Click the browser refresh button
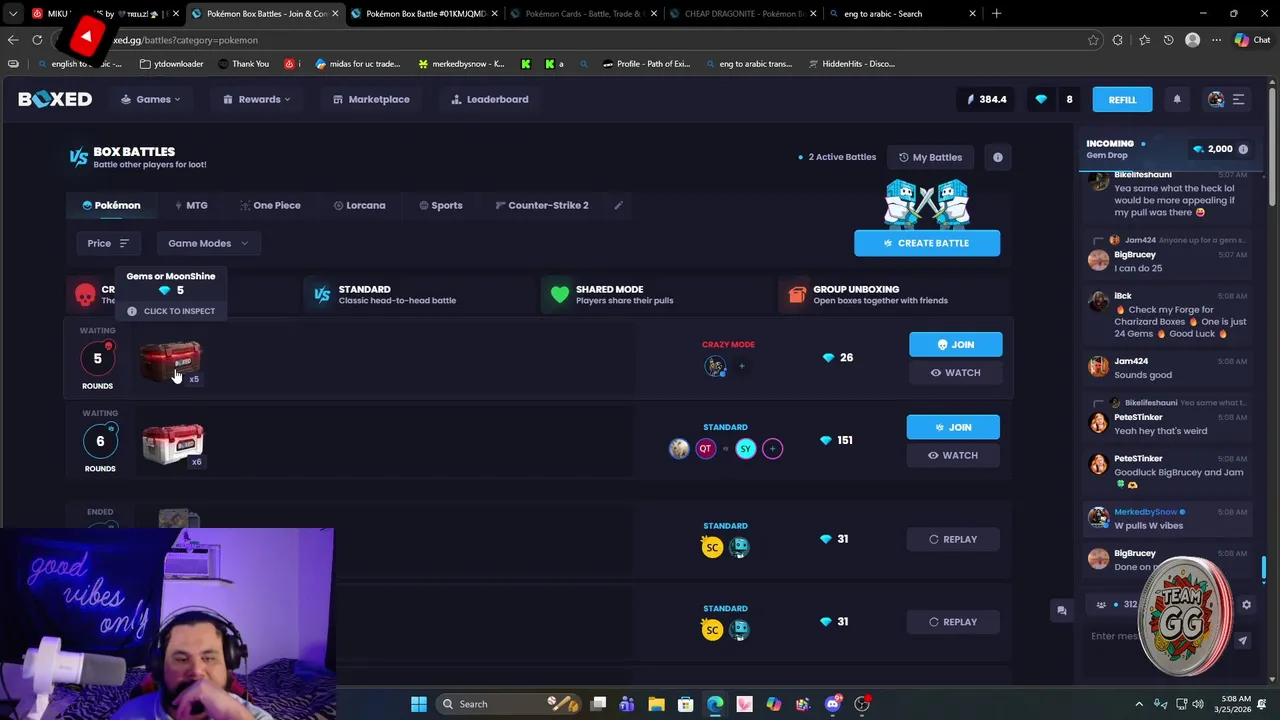Screen dimensions: 1280x720 pyautogui.click(x=37, y=40)
